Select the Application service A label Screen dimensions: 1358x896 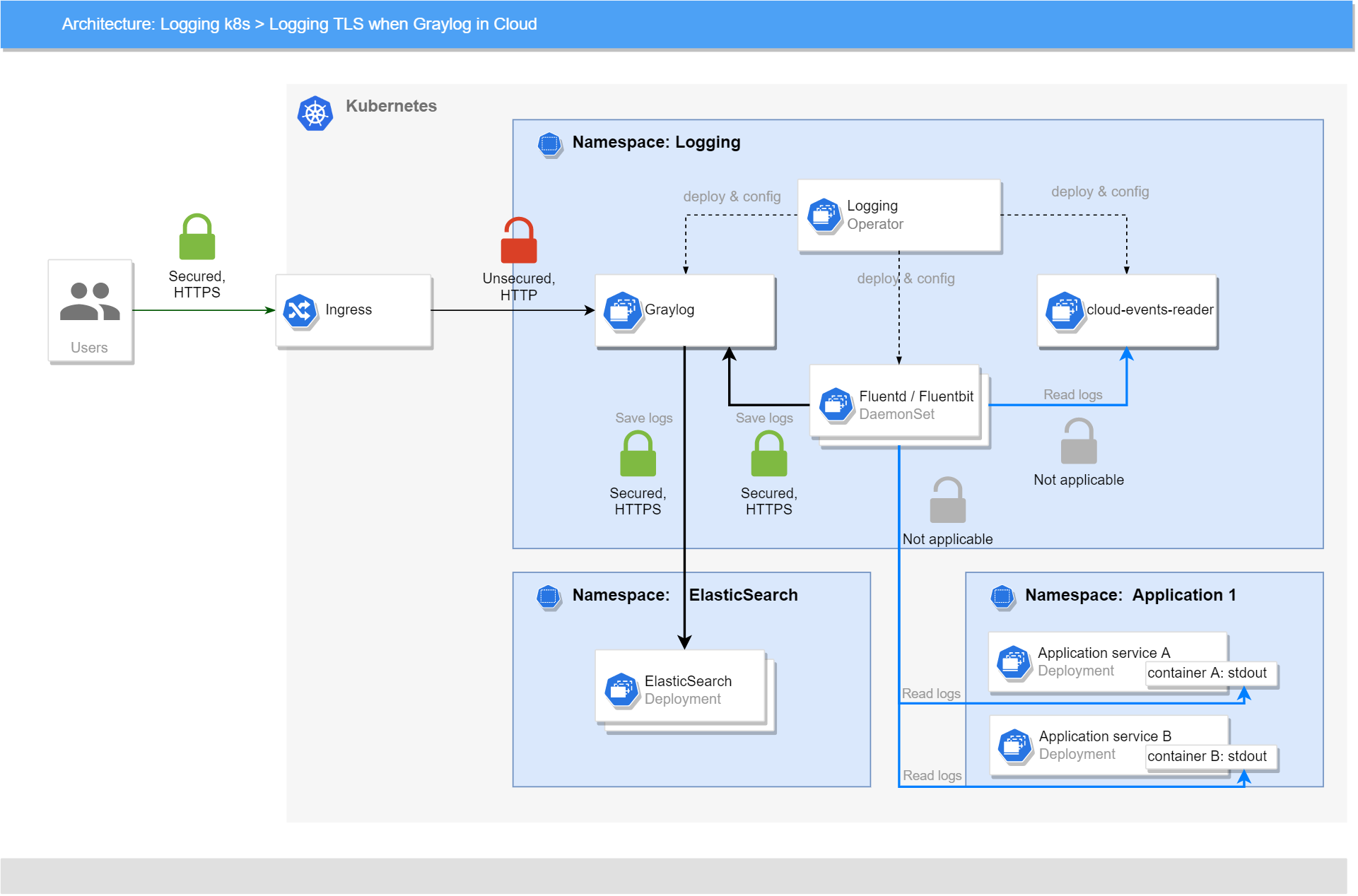point(1104,653)
